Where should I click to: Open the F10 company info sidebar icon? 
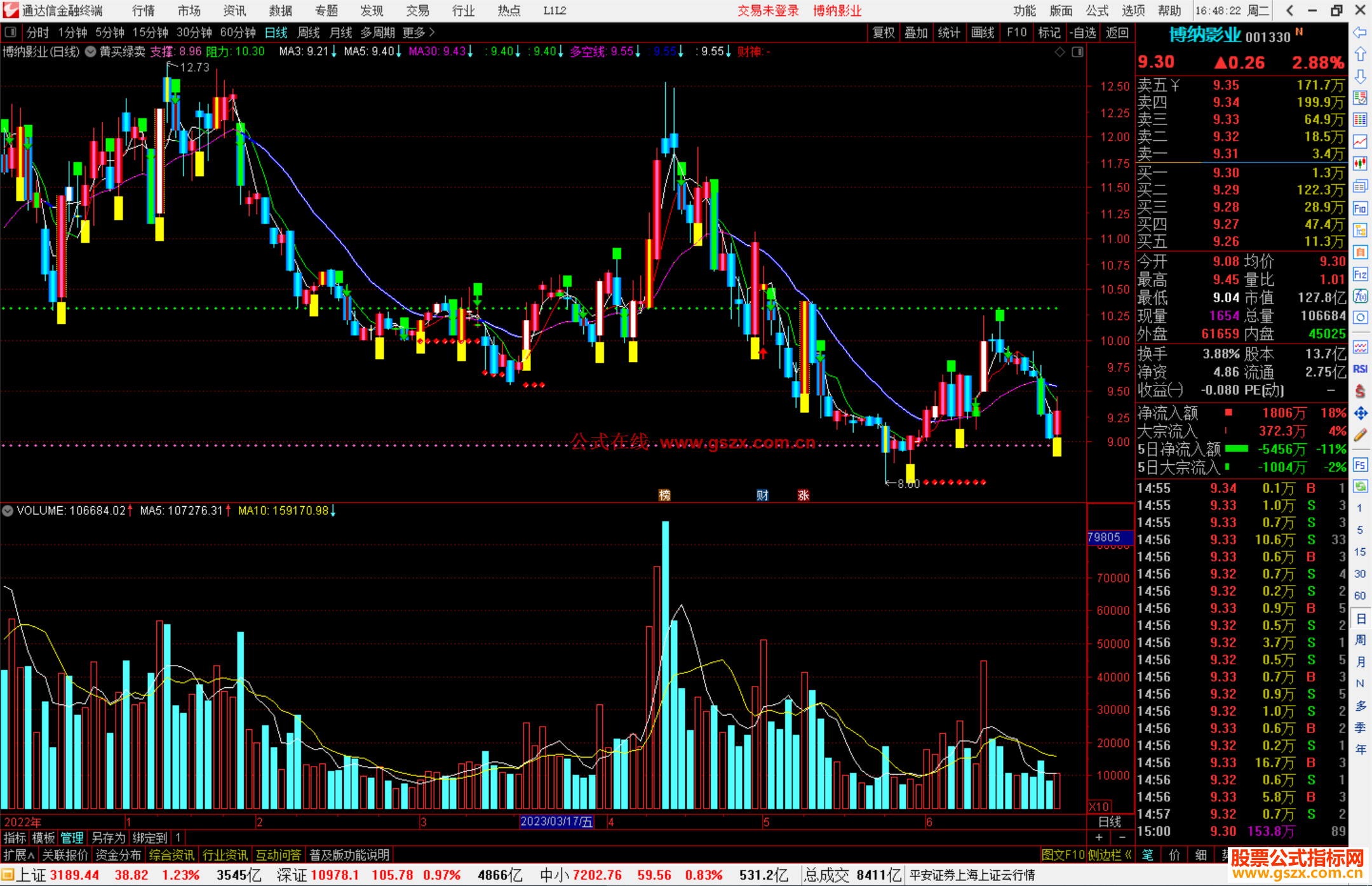[x=1360, y=208]
